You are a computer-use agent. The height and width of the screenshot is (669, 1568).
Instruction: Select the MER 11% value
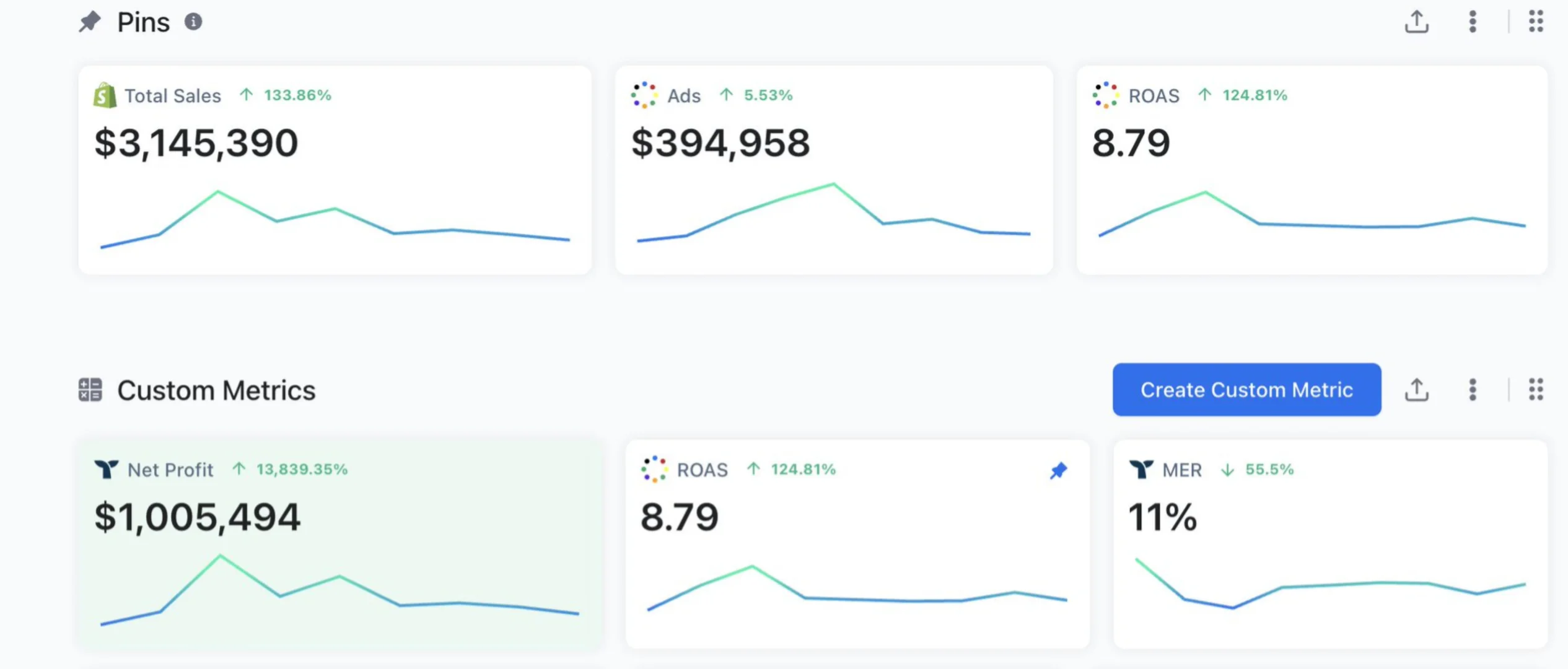pyautogui.click(x=1162, y=517)
